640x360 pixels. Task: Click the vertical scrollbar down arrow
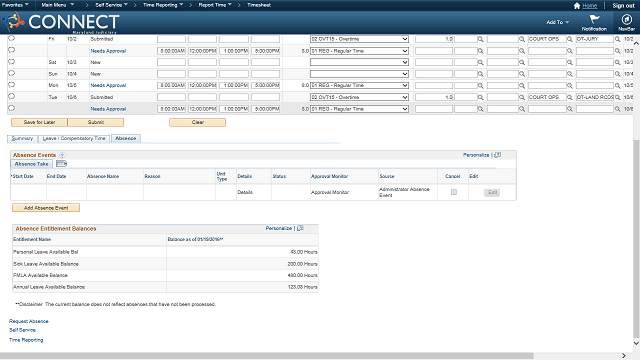pyautogui.click(x=636, y=343)
